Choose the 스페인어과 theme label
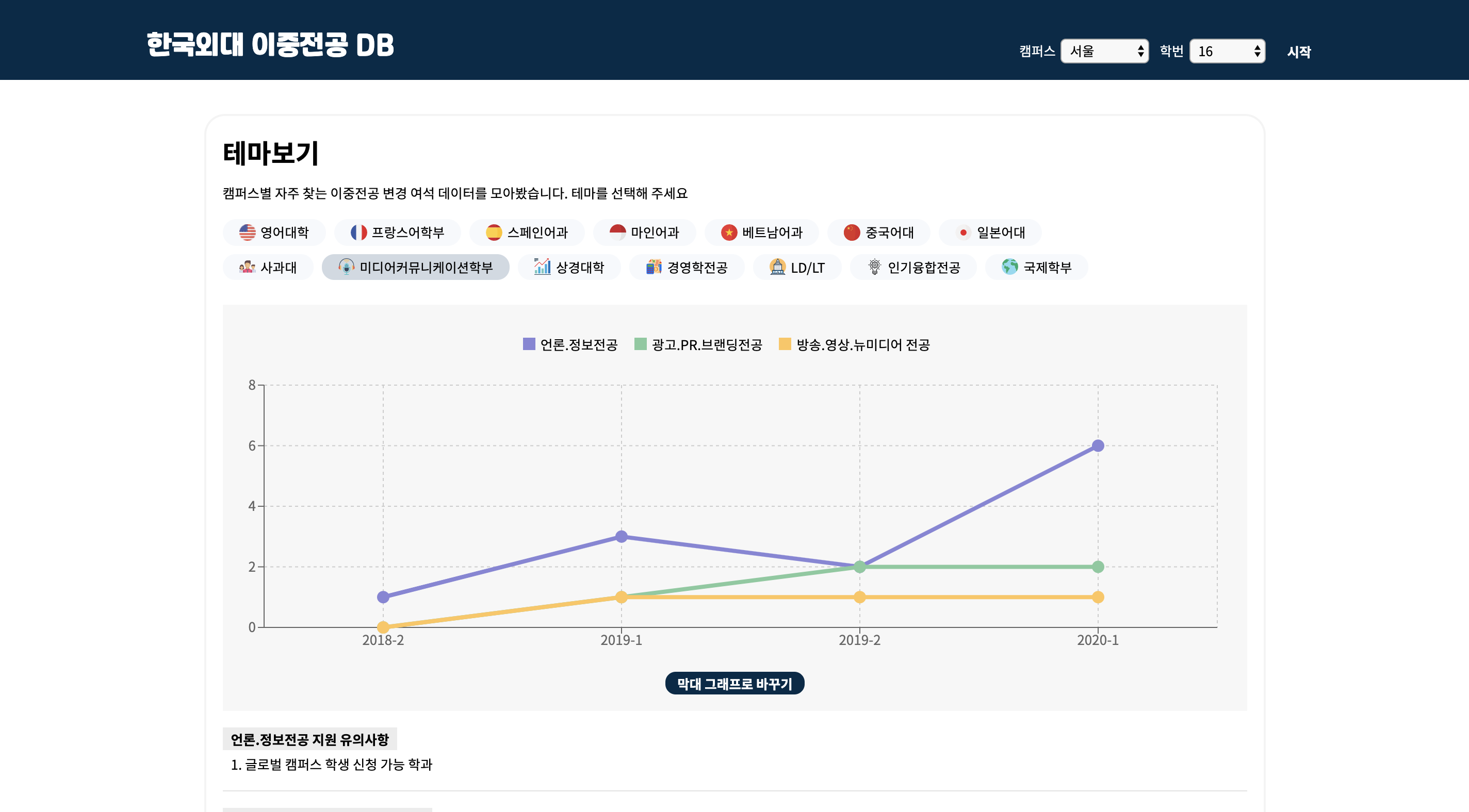The width and height of the screenshot is (1469, 812). [x=538, y=233]
